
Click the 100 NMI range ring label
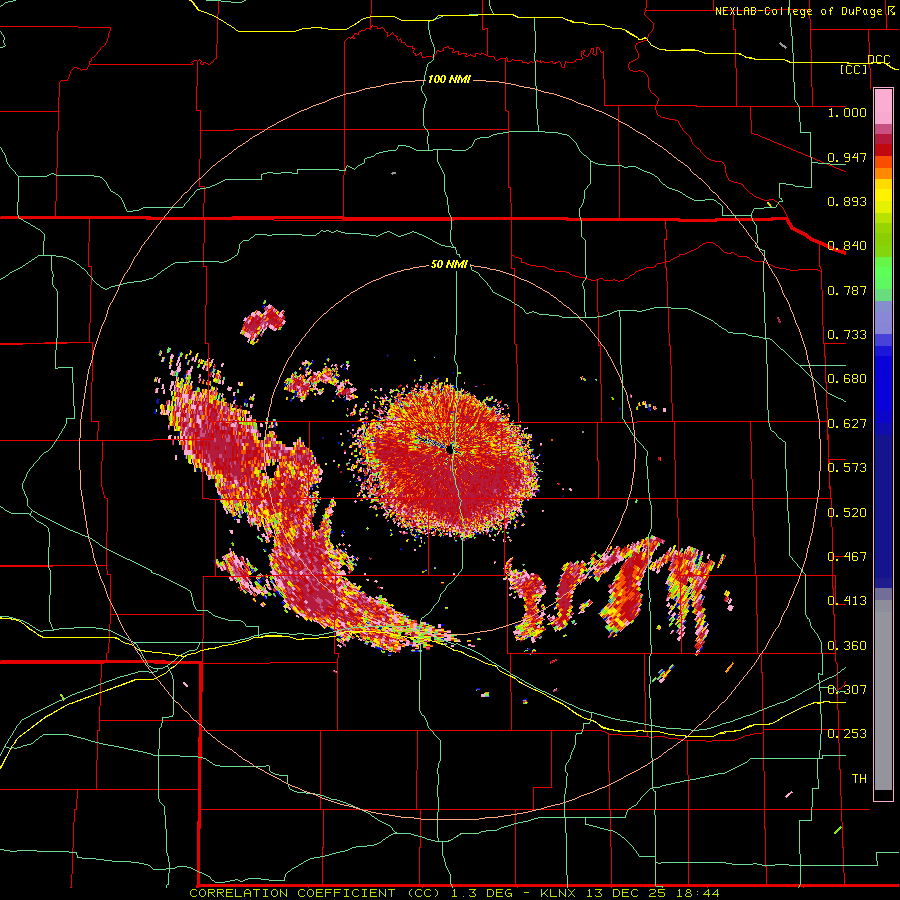tap(449, 79)
